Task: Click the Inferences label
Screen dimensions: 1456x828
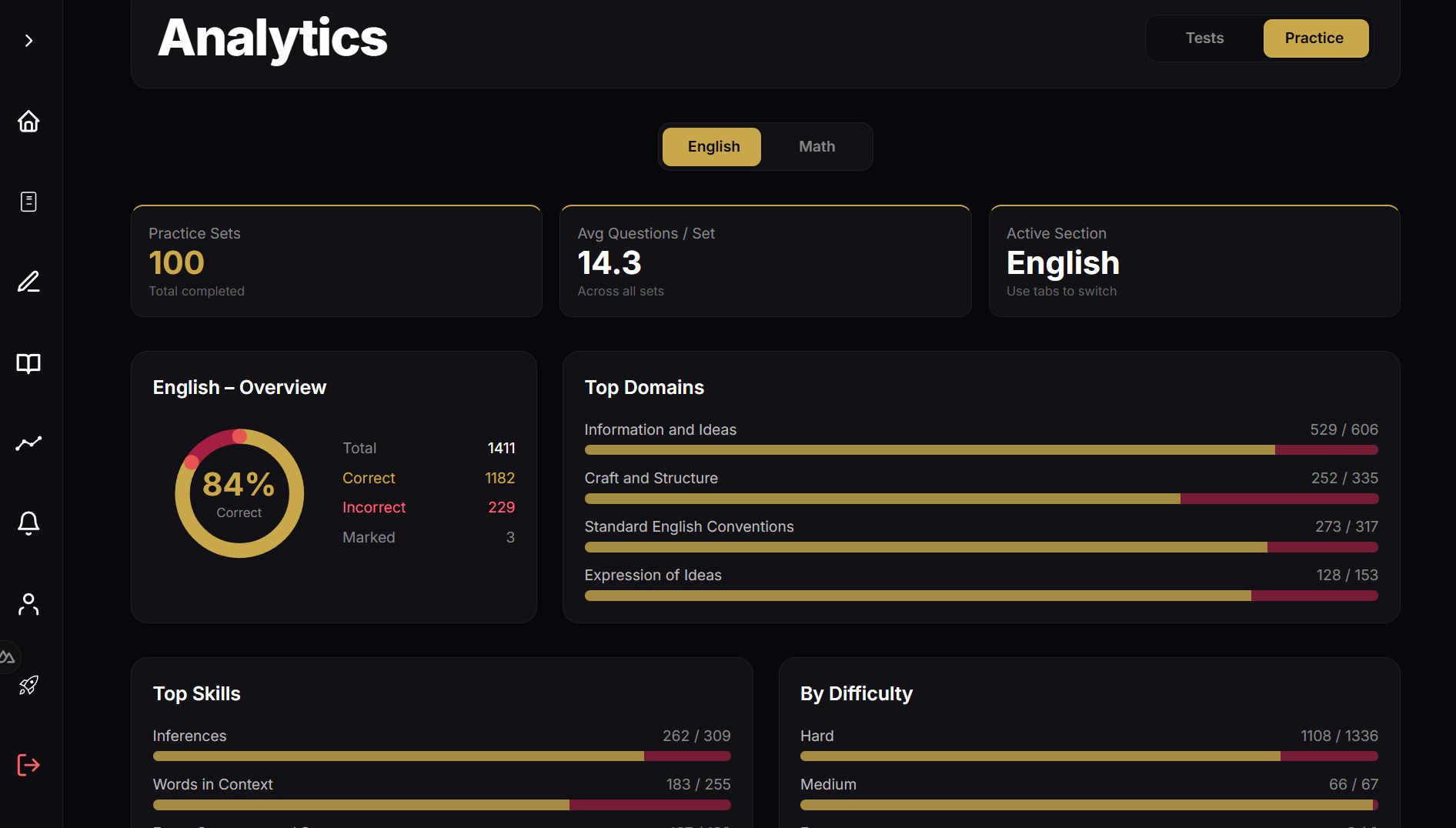Action: 189,736
